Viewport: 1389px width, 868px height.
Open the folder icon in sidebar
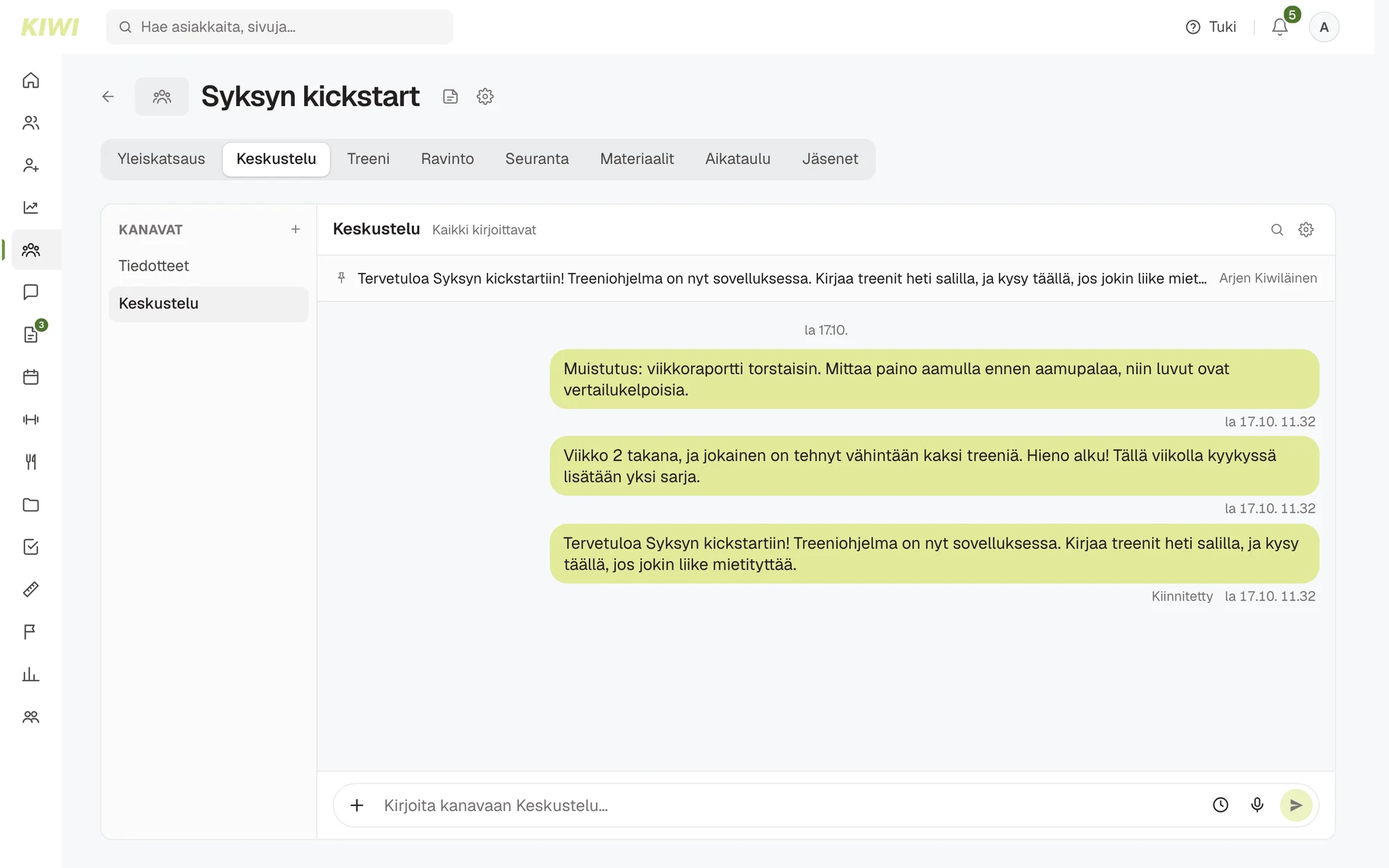point(31,505)
